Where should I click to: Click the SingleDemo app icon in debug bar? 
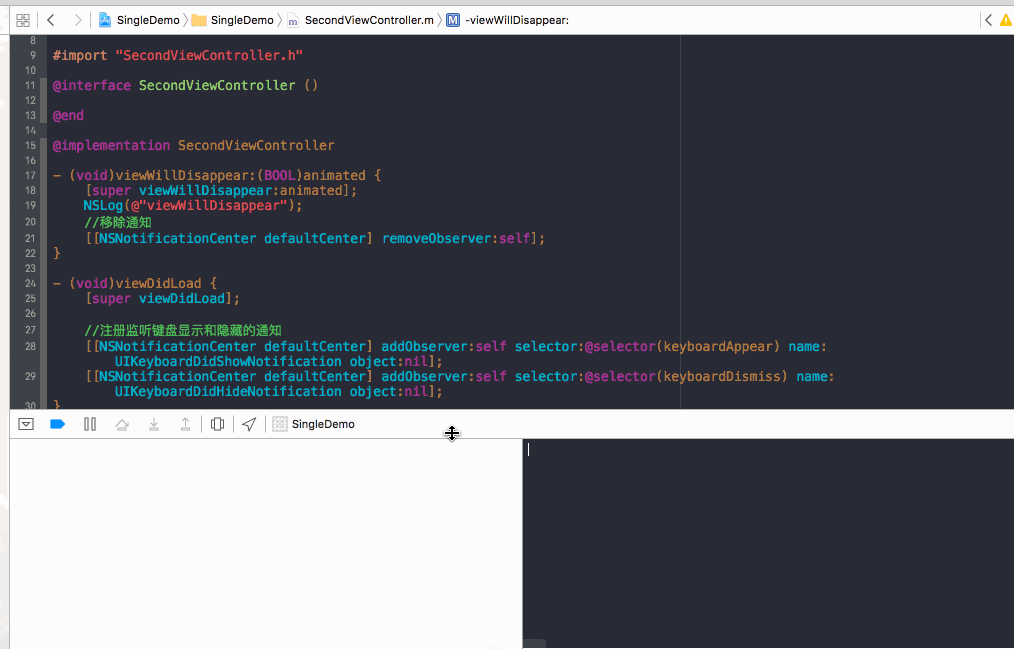click(x=279, y=424)
